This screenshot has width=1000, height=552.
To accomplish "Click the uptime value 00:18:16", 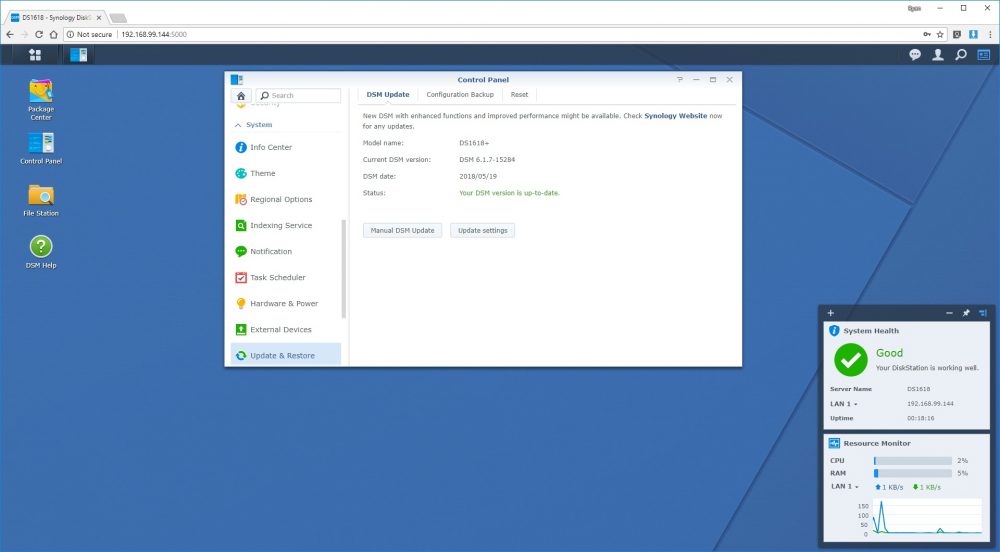I will (920, 419).
